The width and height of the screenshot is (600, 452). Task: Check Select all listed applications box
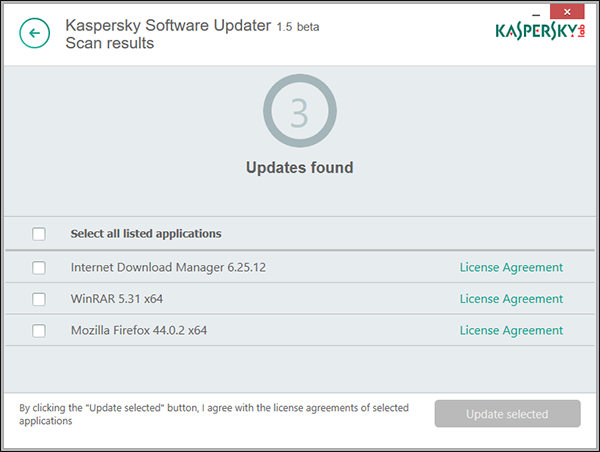[39, 234]
